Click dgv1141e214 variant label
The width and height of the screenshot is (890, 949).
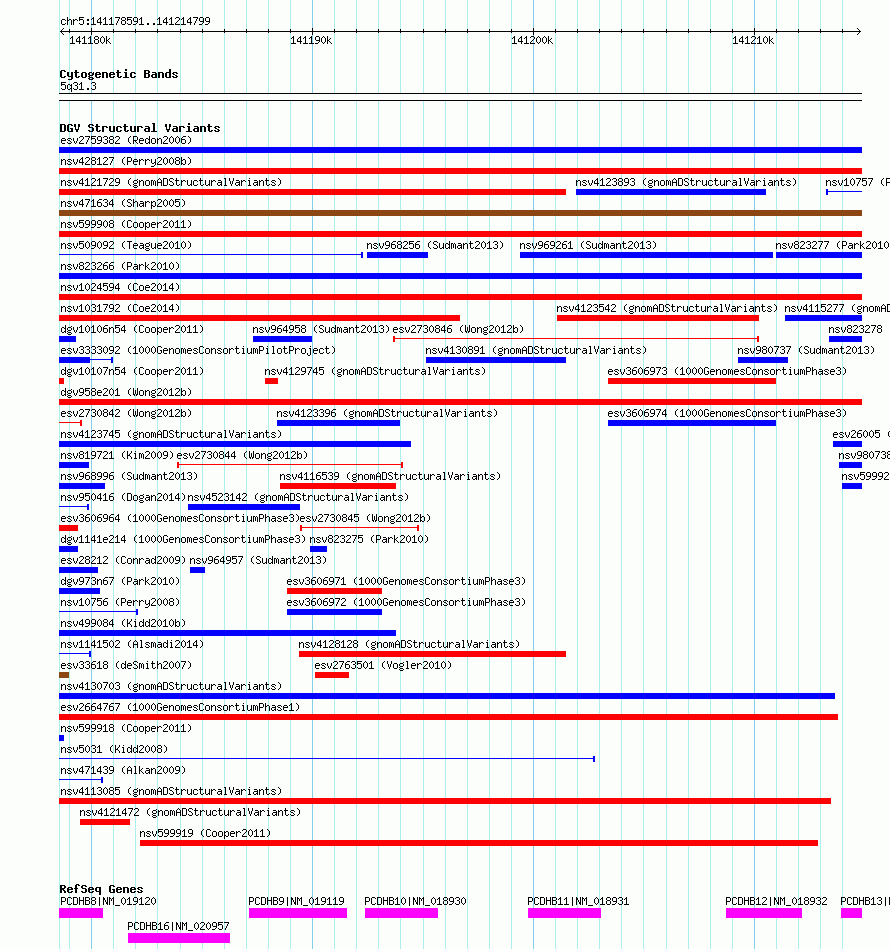click(183, 539)
